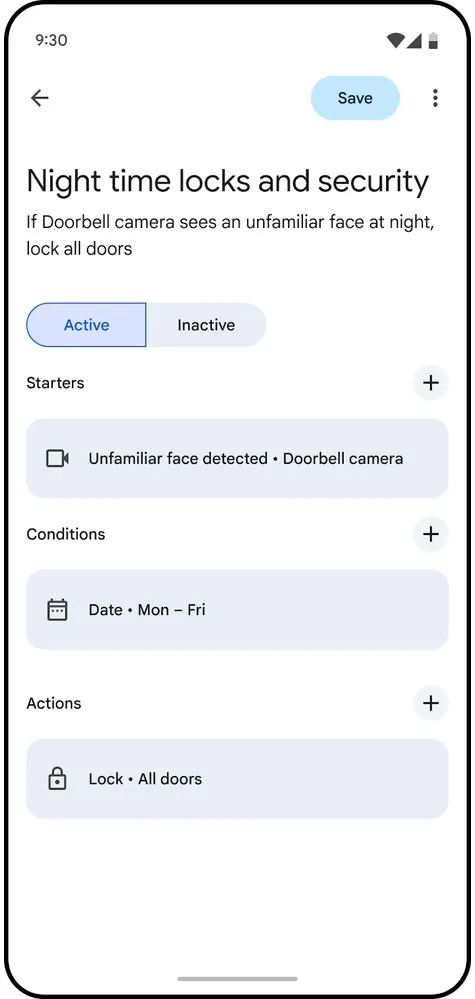This screenshot has width=475, height=999.
Task: Click the doorbell camera video icon
Action: pos(58,458)
